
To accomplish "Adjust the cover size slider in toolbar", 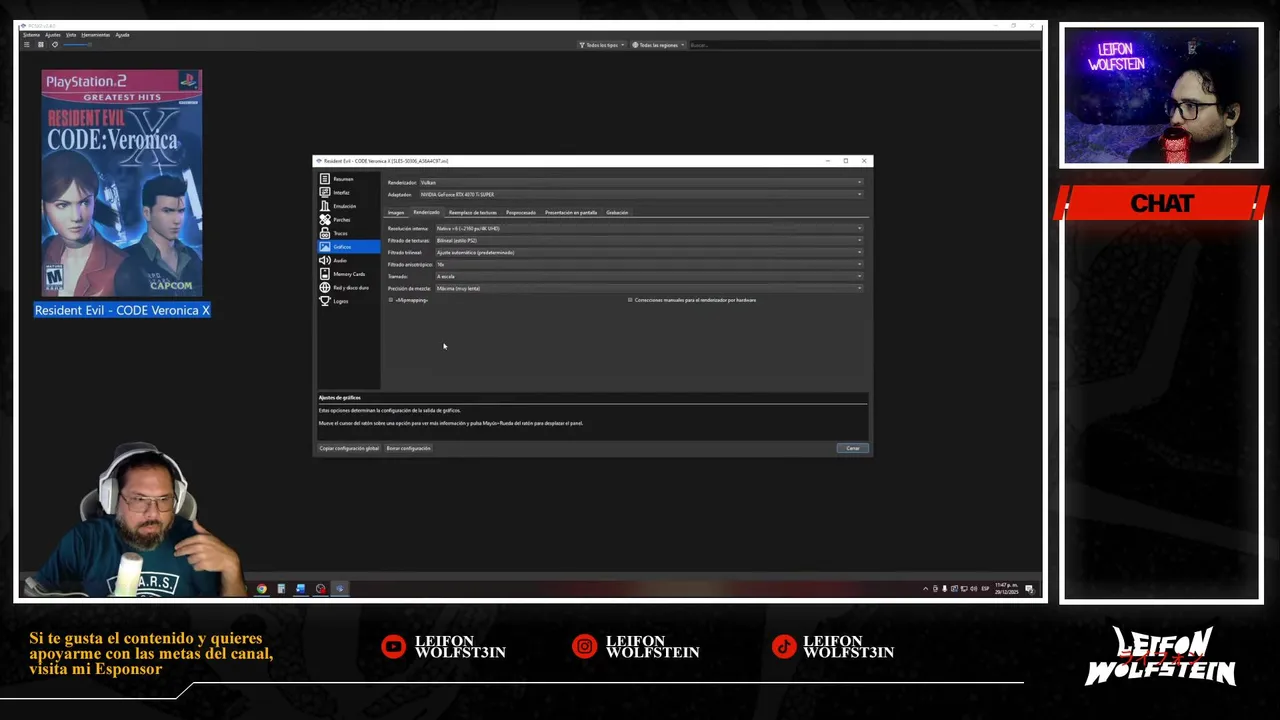I will pos(78,45).
